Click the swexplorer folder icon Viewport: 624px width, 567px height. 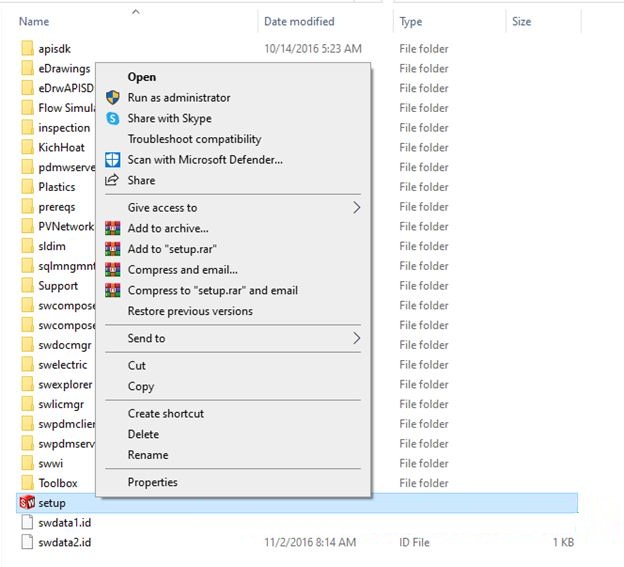coord(27,384)
